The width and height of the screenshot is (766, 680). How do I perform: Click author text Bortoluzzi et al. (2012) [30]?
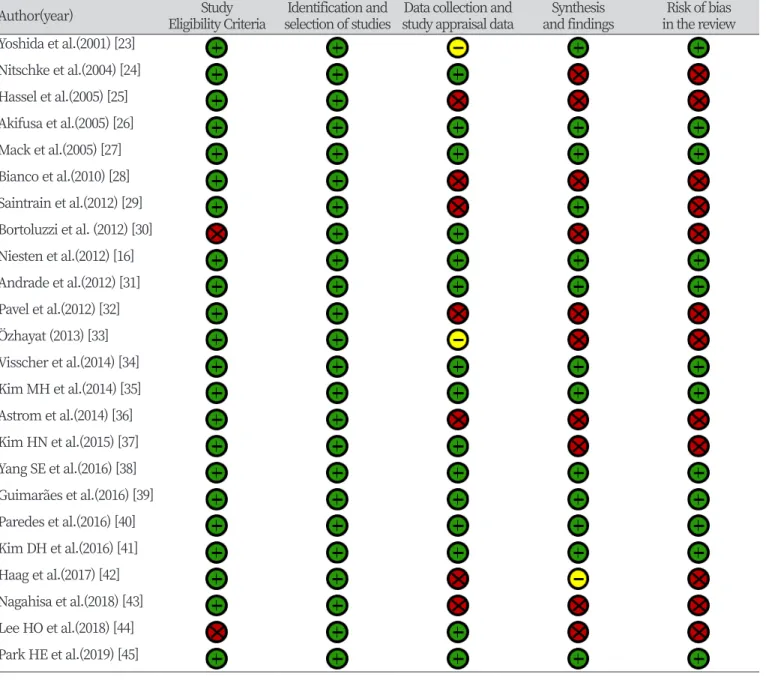[76, 230]
